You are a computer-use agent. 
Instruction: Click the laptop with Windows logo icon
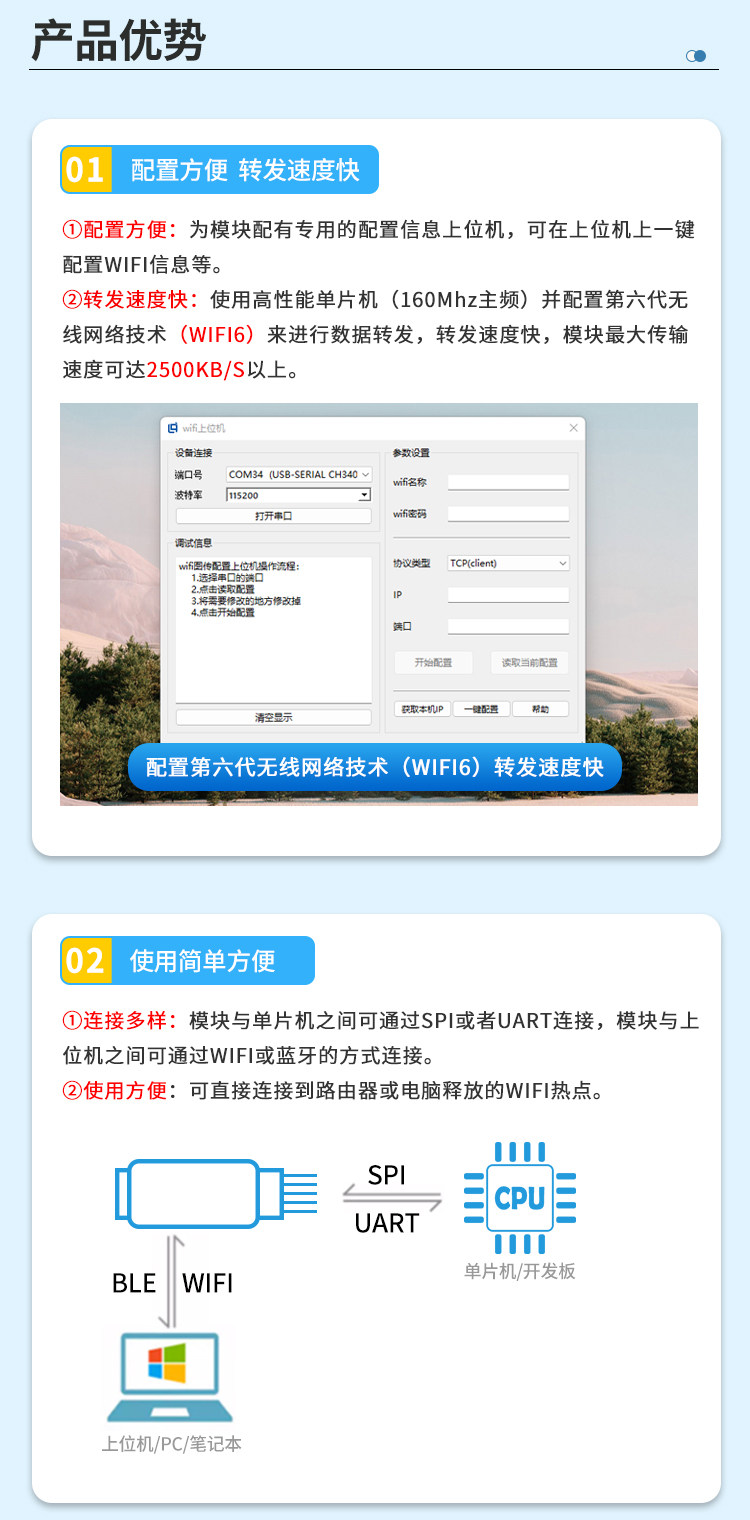point(170,1378)
